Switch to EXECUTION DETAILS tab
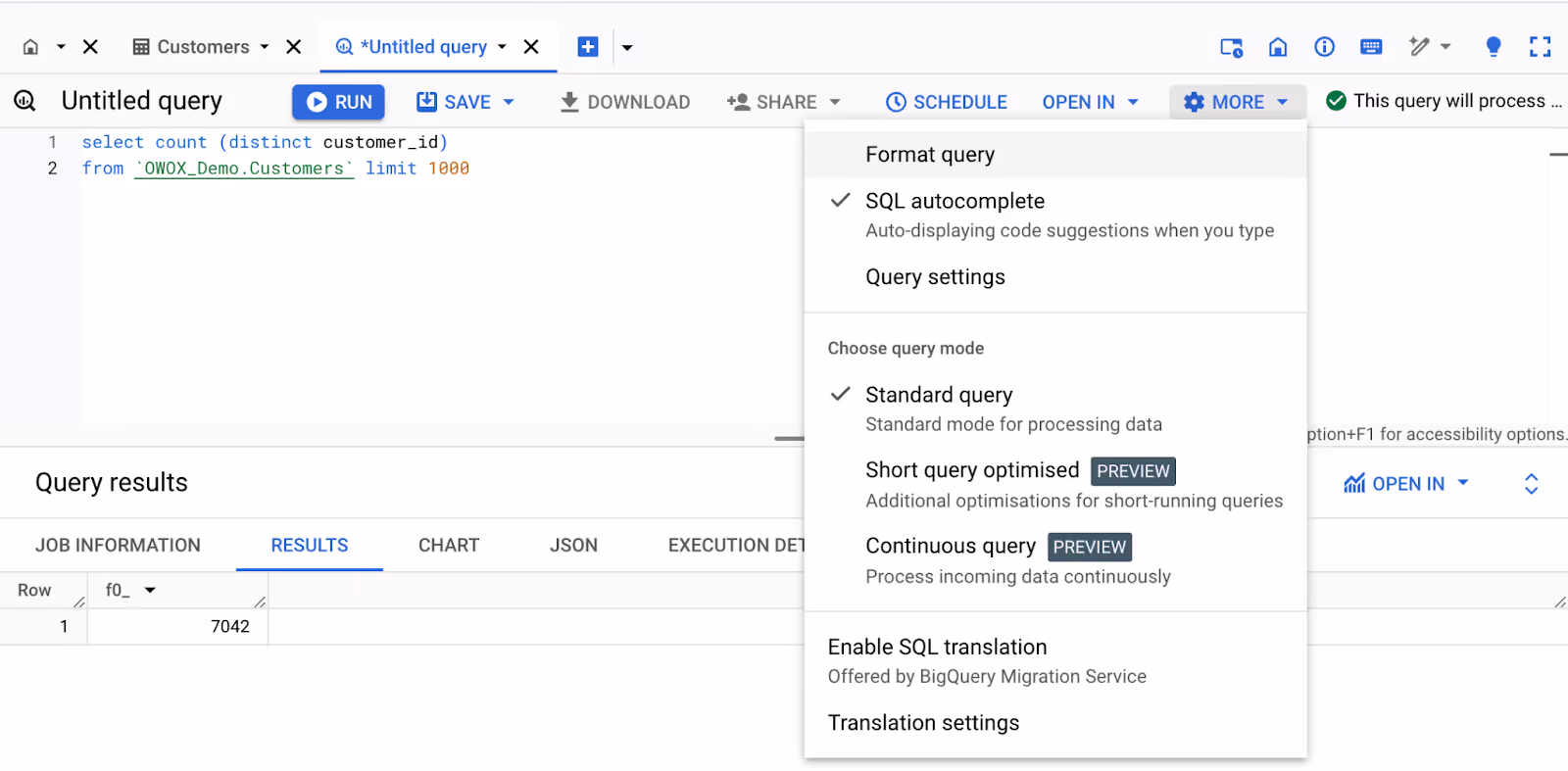Screen dimensions: 1568x771 [736, 546]
